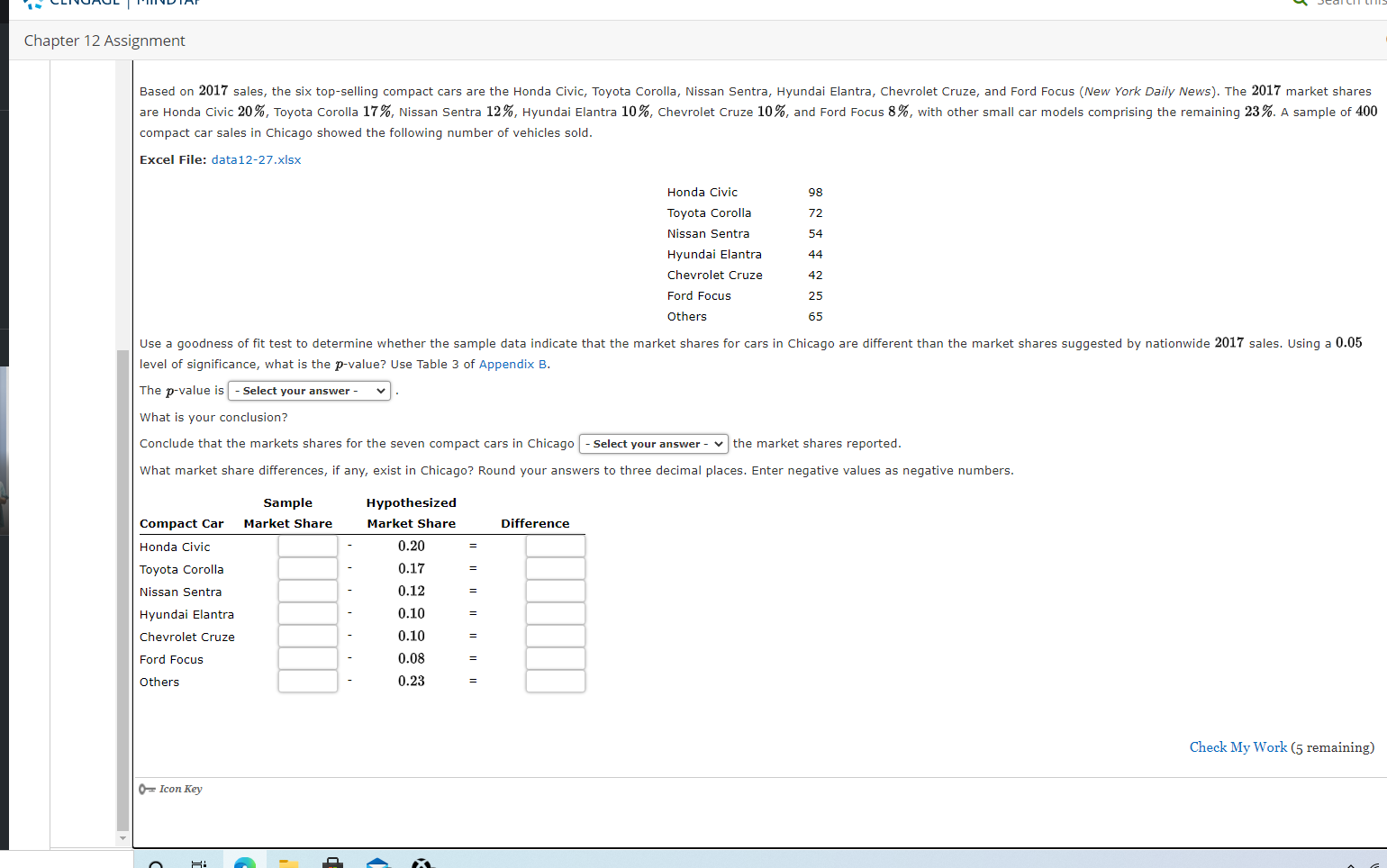Click the 'Excel File:' label

[173, 159]
